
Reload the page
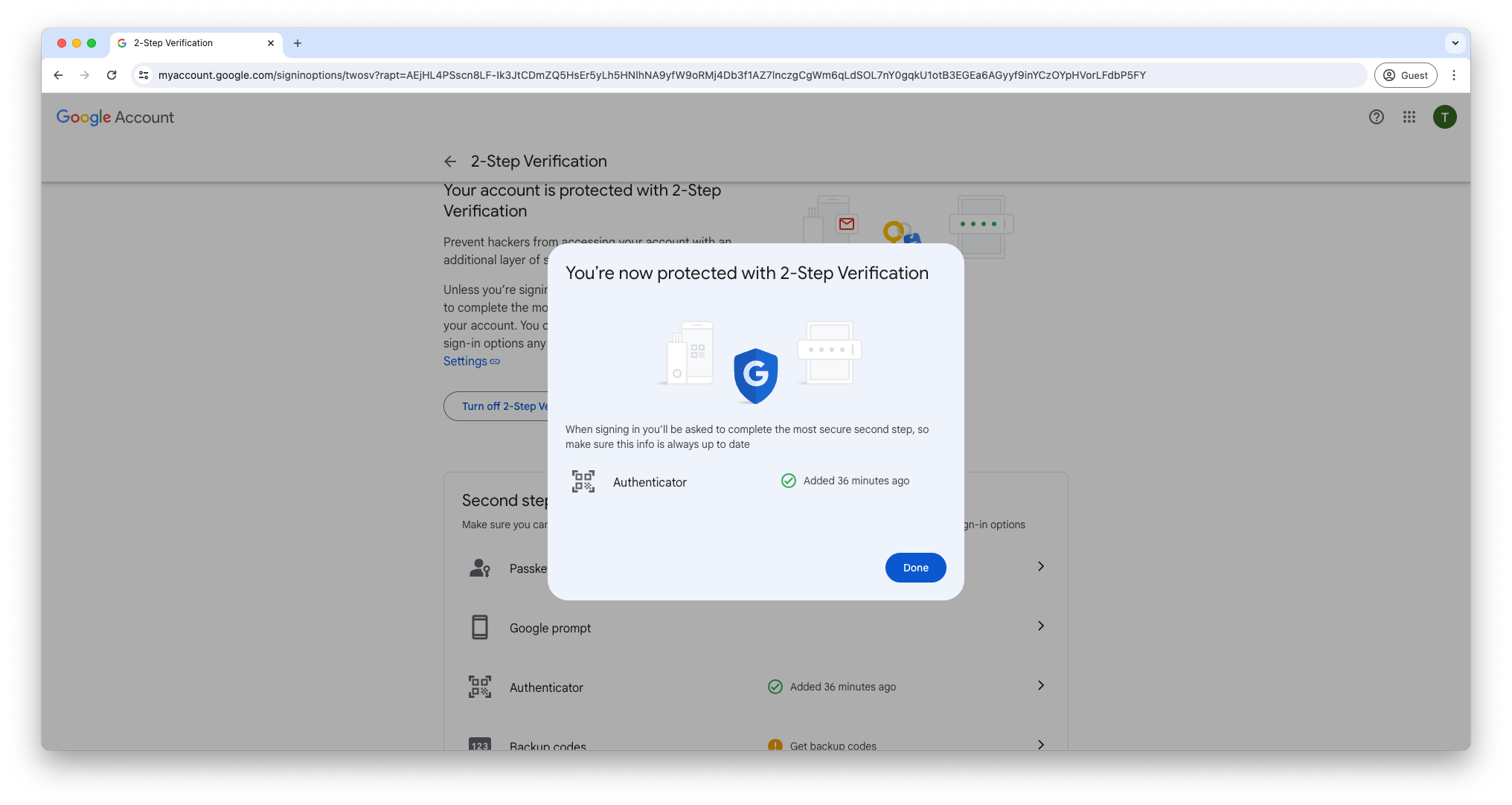112,75
